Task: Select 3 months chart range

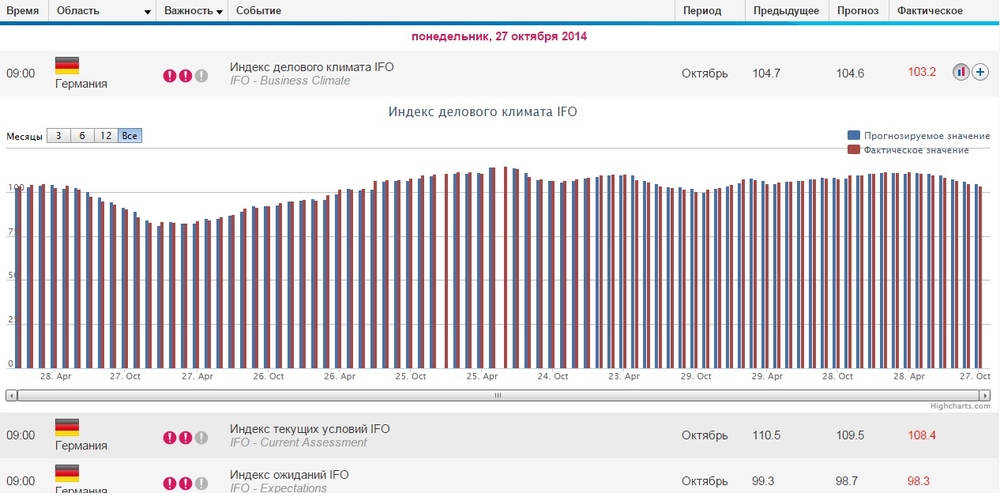Action: coord(59,136)
